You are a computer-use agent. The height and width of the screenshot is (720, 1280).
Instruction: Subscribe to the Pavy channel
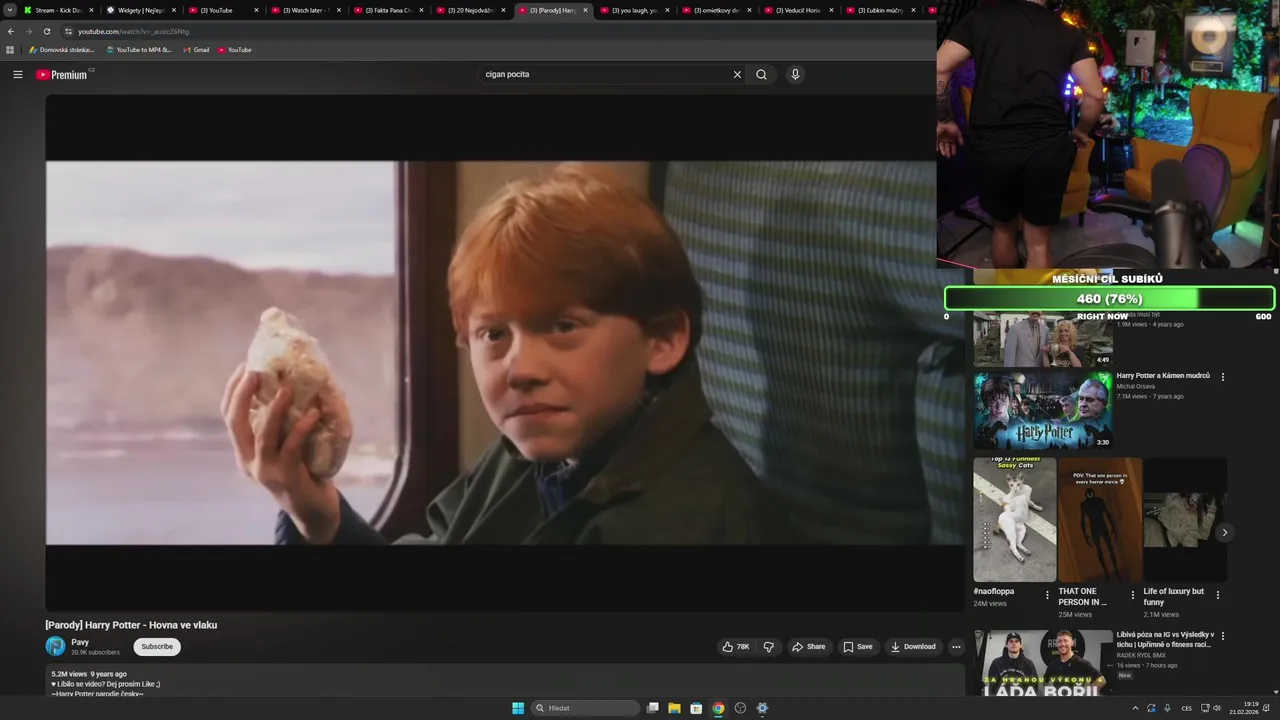pos(157,647)
